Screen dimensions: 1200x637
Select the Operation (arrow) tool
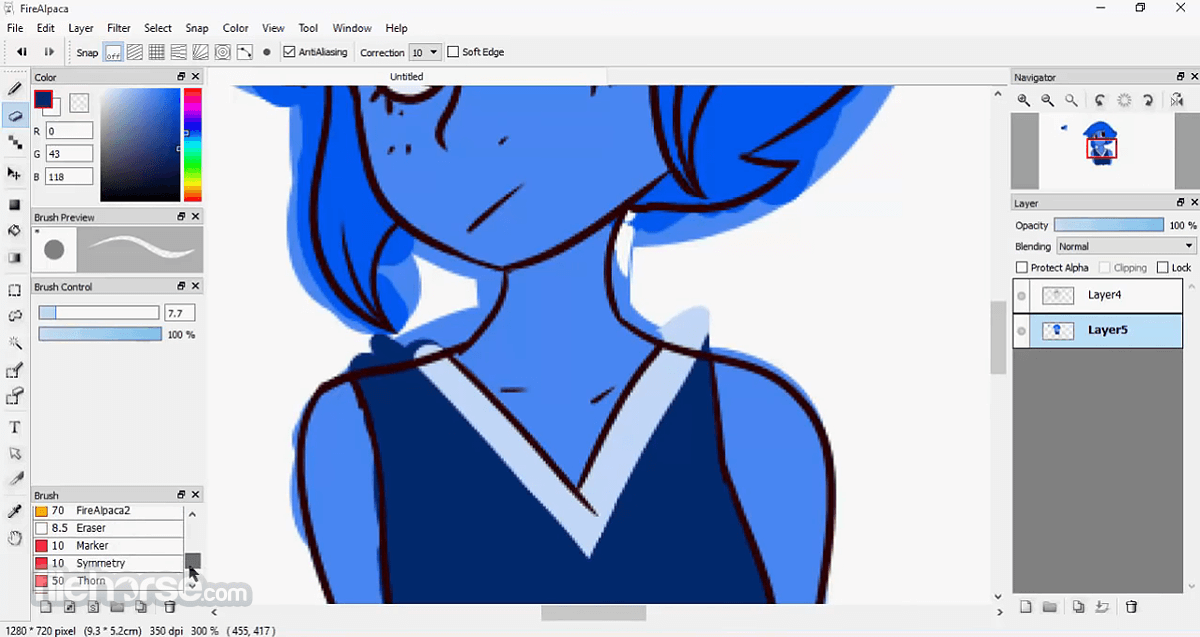tap(15, 454)
